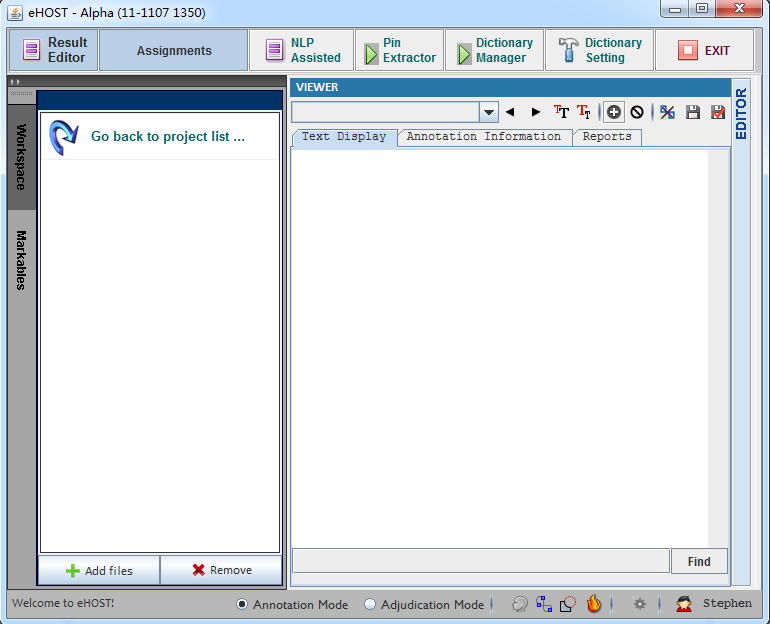Click the add annotation plus icon

pyautogui.click(x=613, y=112)
